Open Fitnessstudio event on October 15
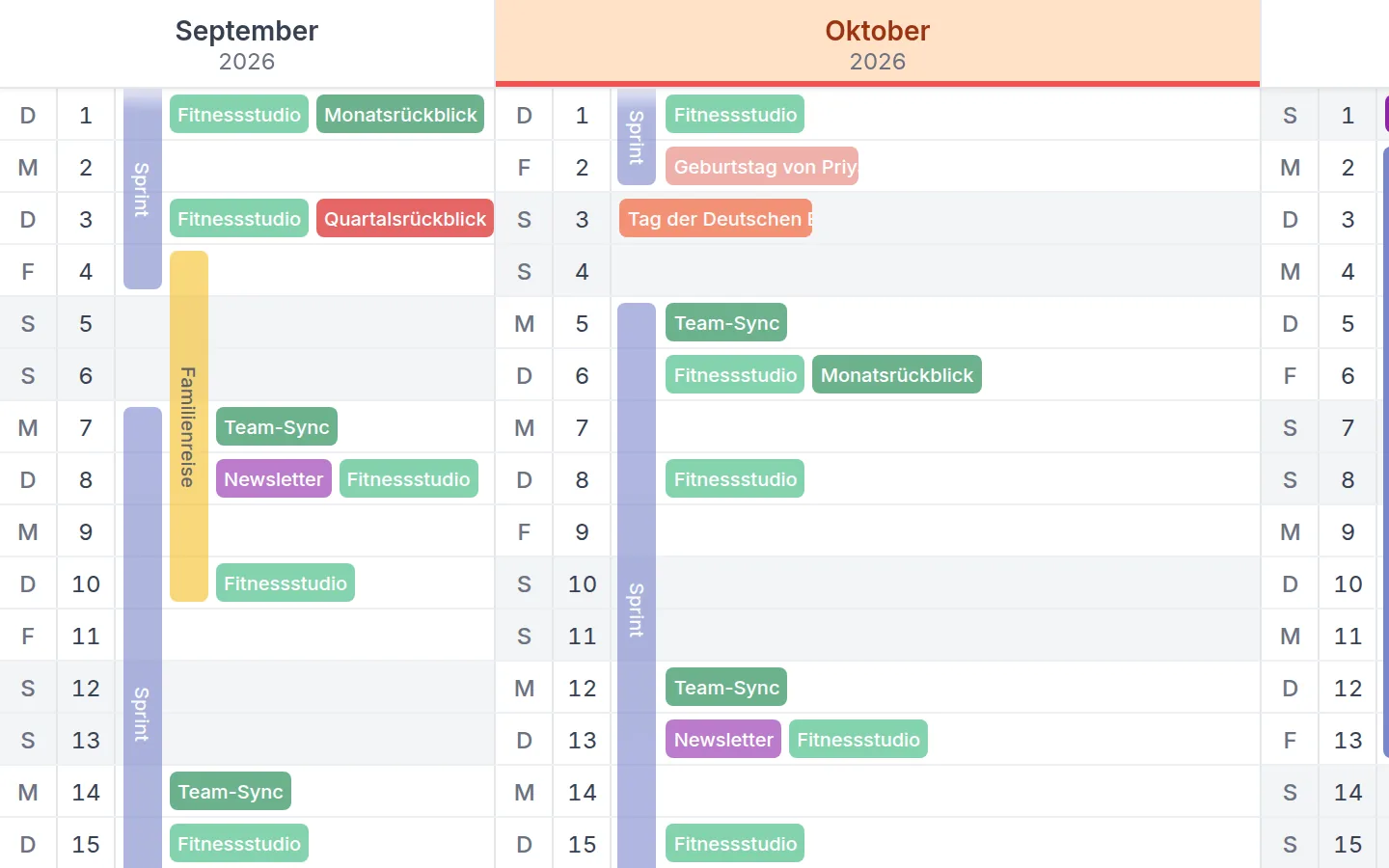 tap(735, 844)
